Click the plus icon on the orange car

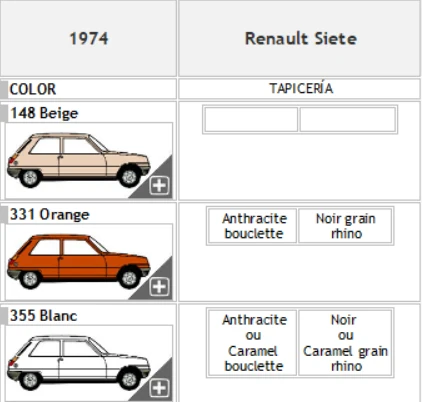pyautogui.click(x=159, y=287)
